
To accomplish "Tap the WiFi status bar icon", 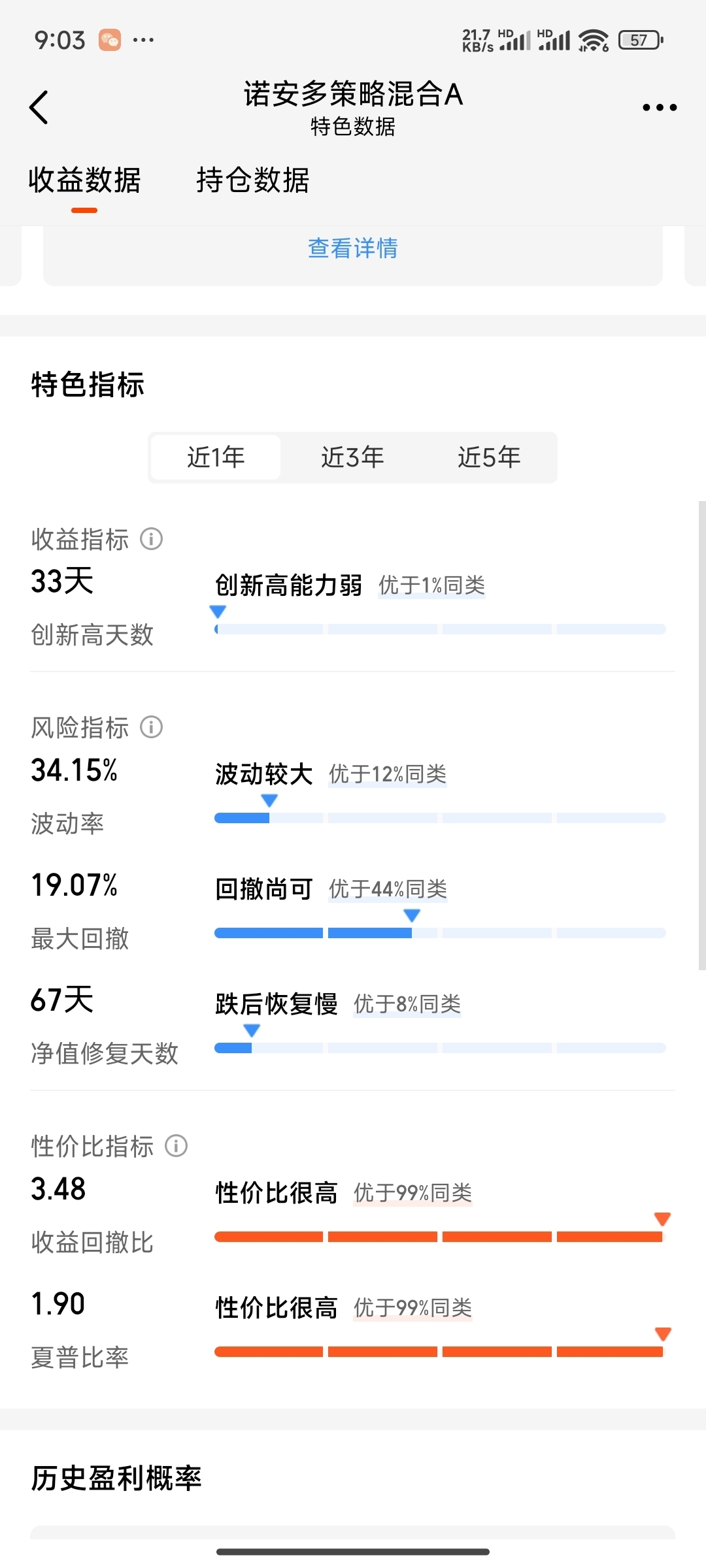I will pyautogui.click(x=594, y=40).
